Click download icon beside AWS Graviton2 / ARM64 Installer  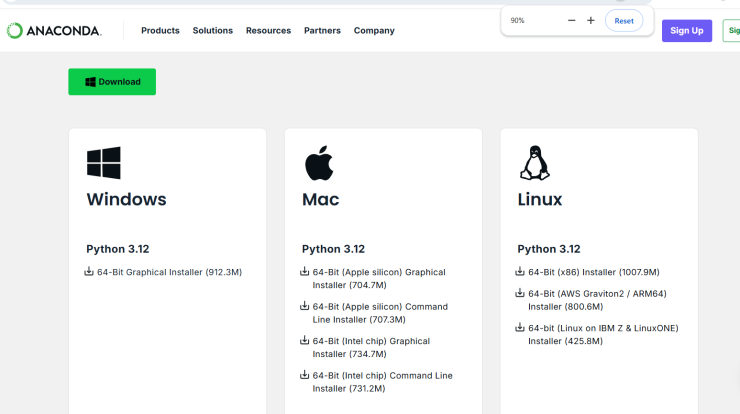[x=520, y=293]
